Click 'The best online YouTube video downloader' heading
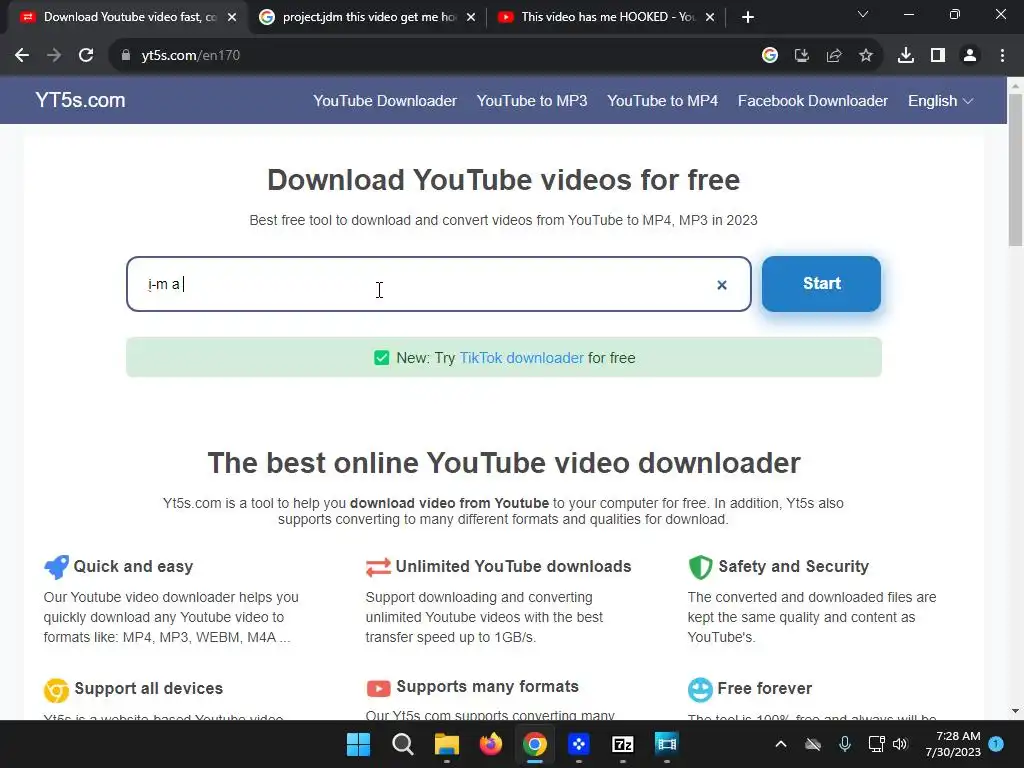Viewport: 1024px width, 768px height. tap(504, 463)
